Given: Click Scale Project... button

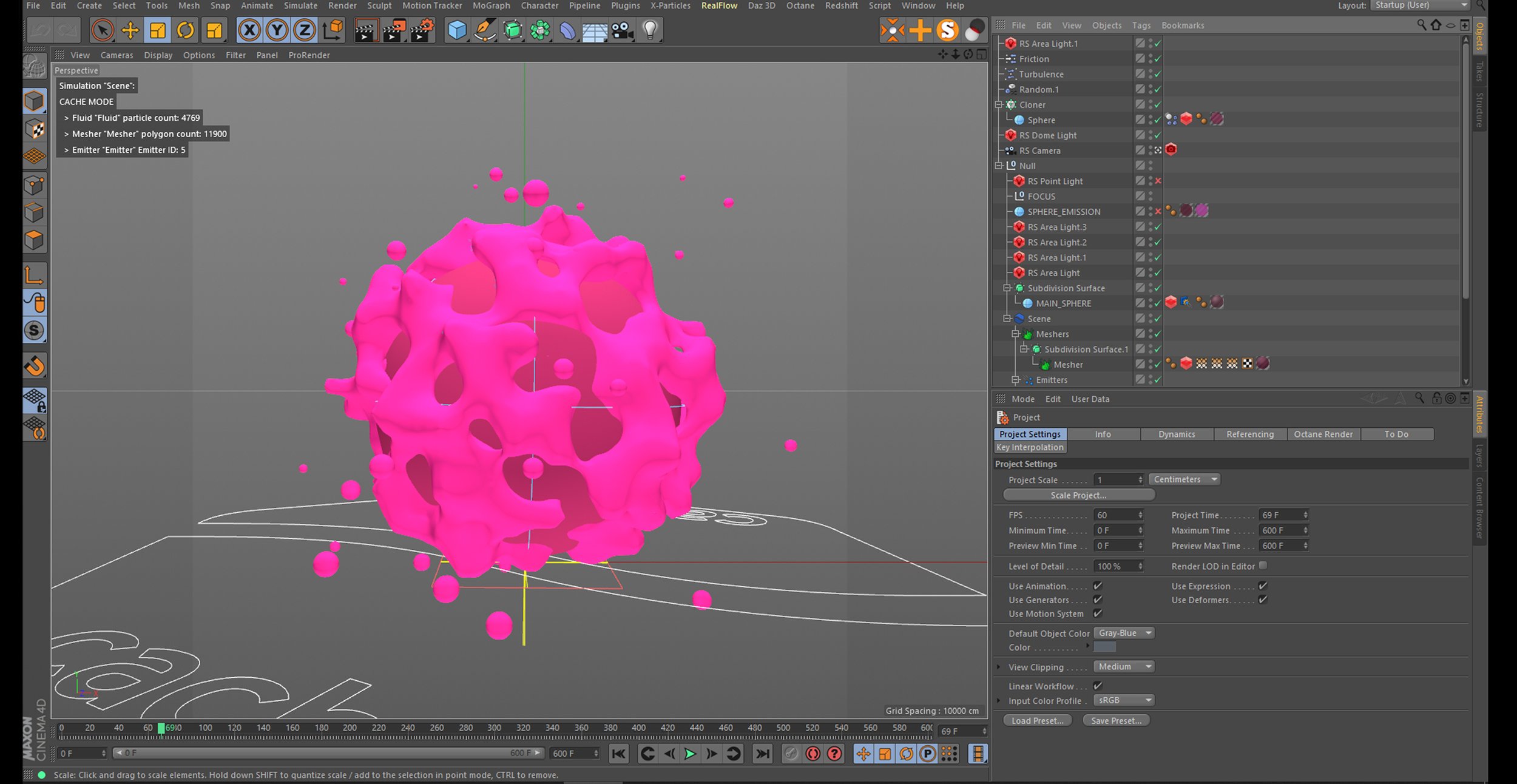Looking at the screenshot, I should click(1078, 495).
